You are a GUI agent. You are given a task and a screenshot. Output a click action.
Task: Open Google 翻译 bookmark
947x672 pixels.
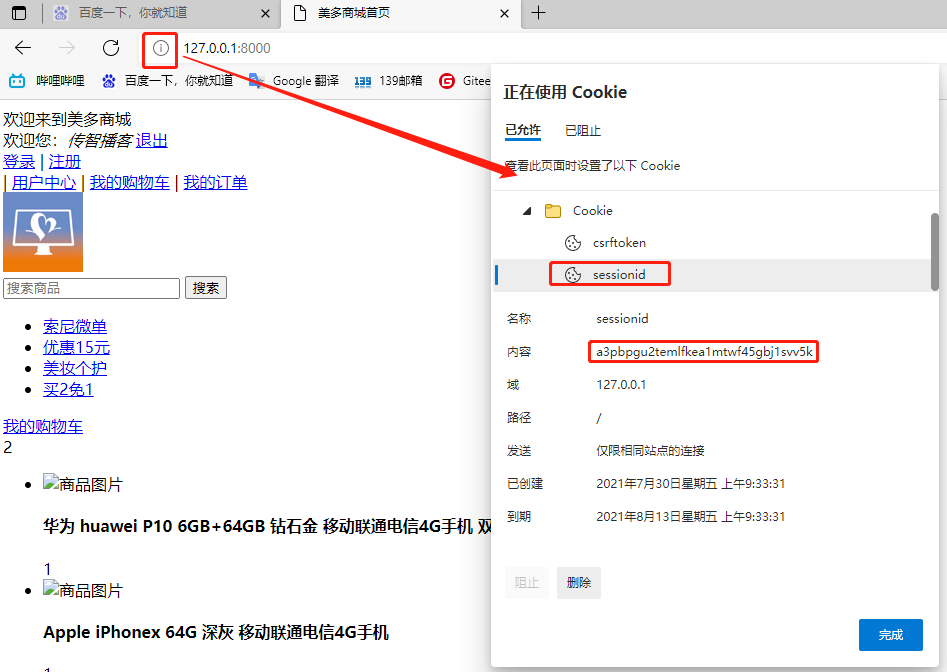click(294, 81)
